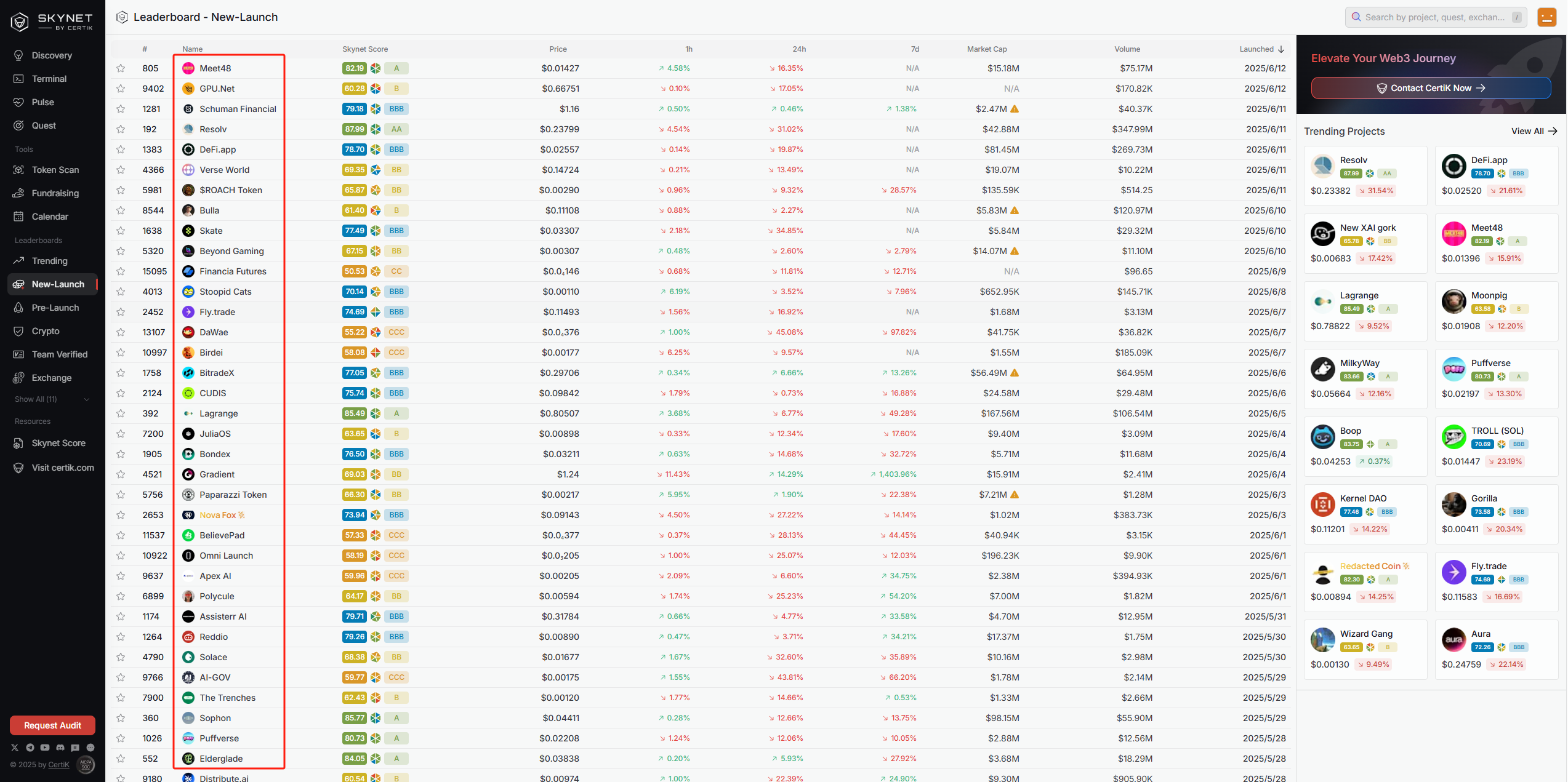The width and height of the screenshot is (1568, 782).
Task: Click the Trending chart icon
Action: click(18, 261)
